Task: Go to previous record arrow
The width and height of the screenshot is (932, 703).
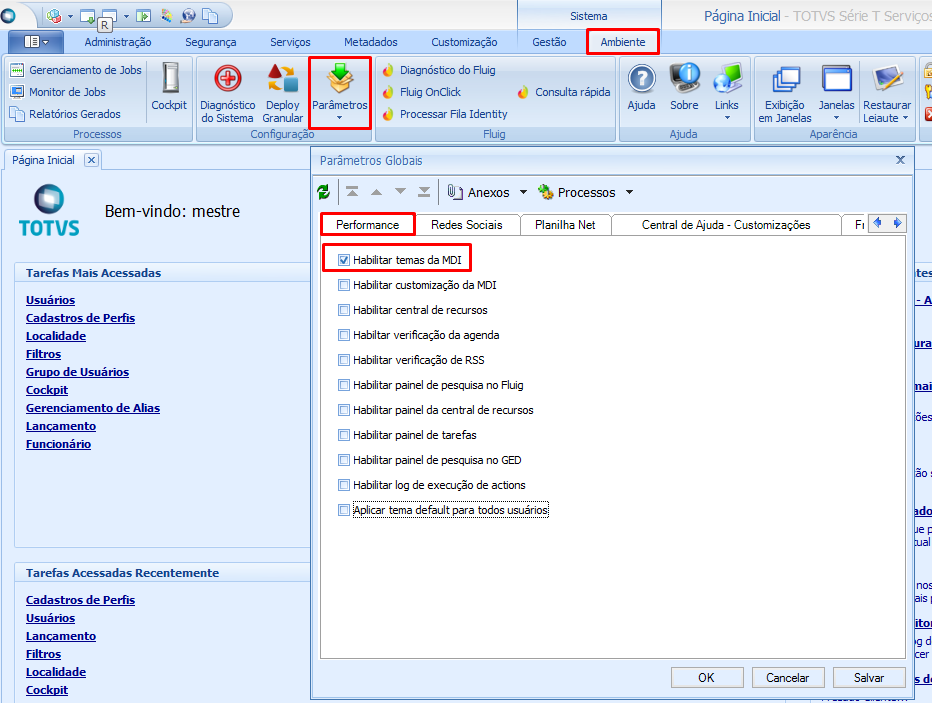Action: (376, 191)
